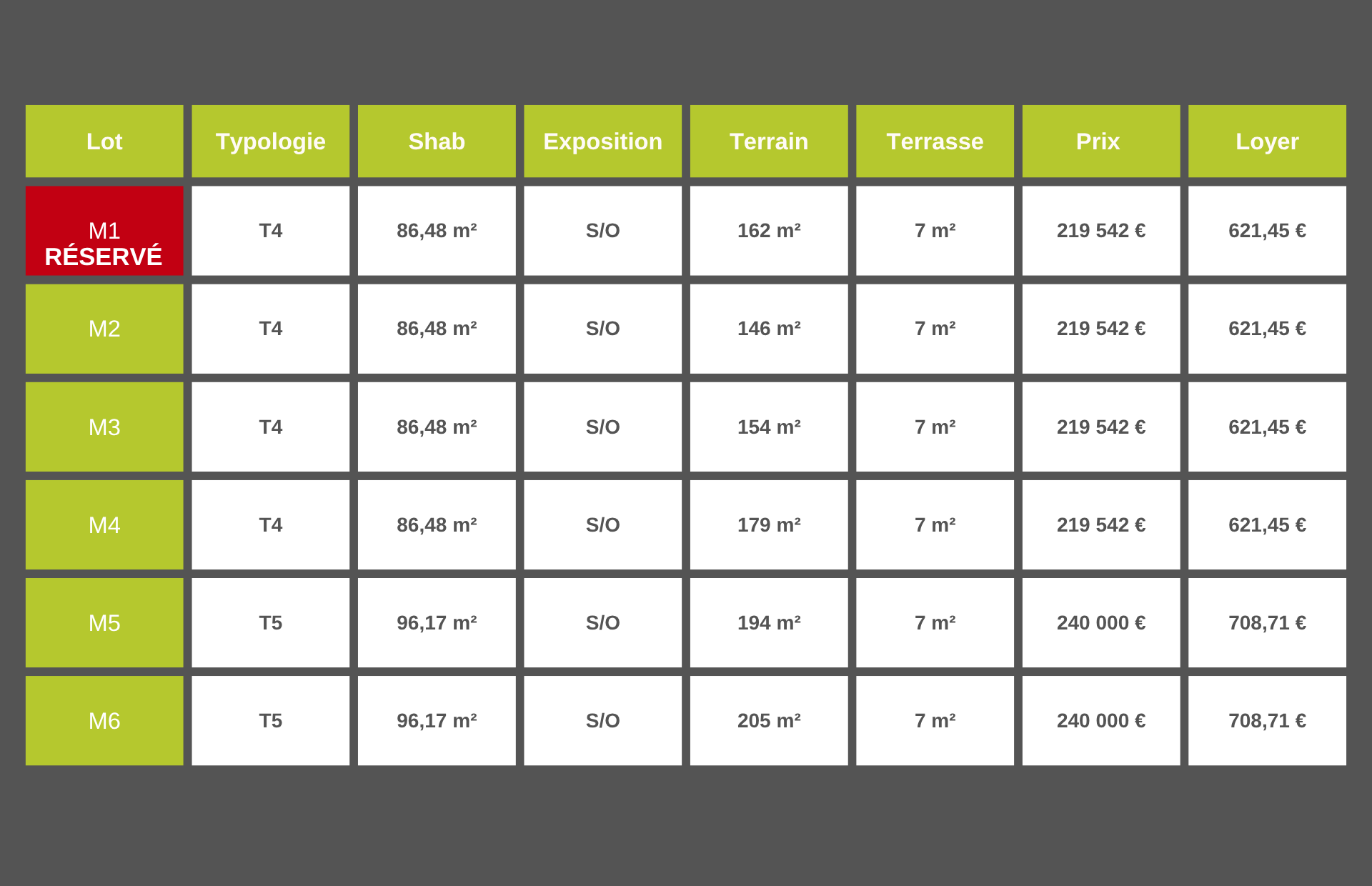1372x886 pixels.
Task: Click the 162 m² terrain cell
Action: coord(769,231)
